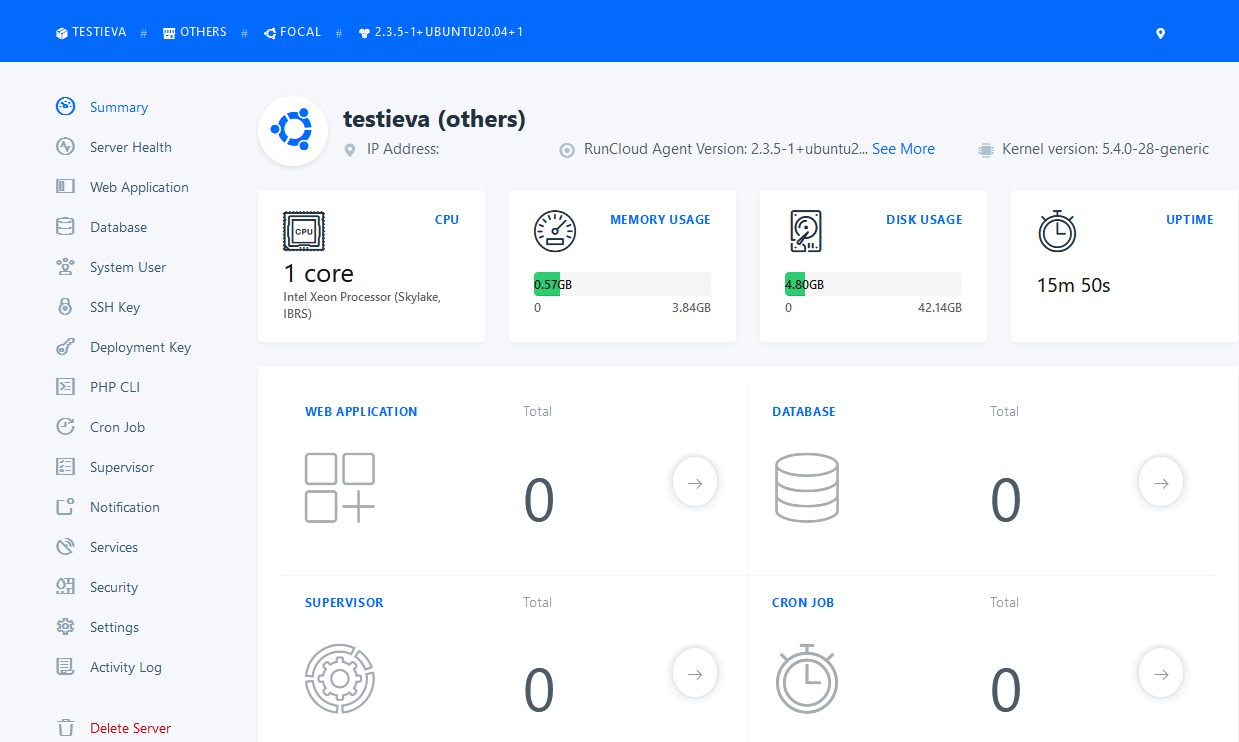
Task: Click the RunCloud Agent Version text
Action: tap(726, 149)
